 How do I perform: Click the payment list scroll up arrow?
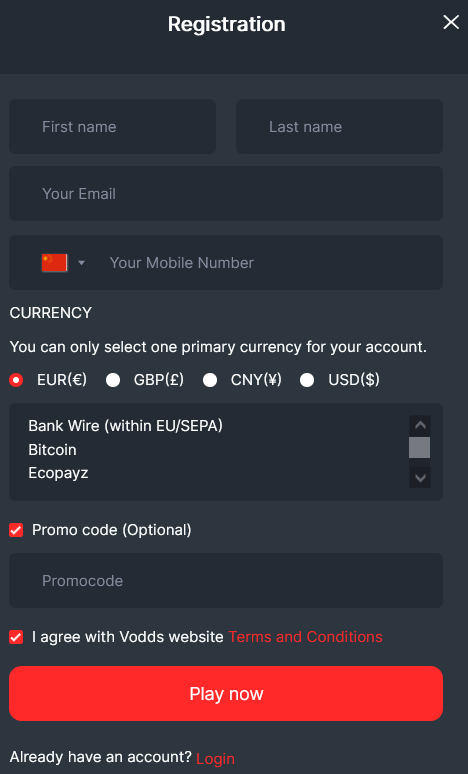point(420,425)
